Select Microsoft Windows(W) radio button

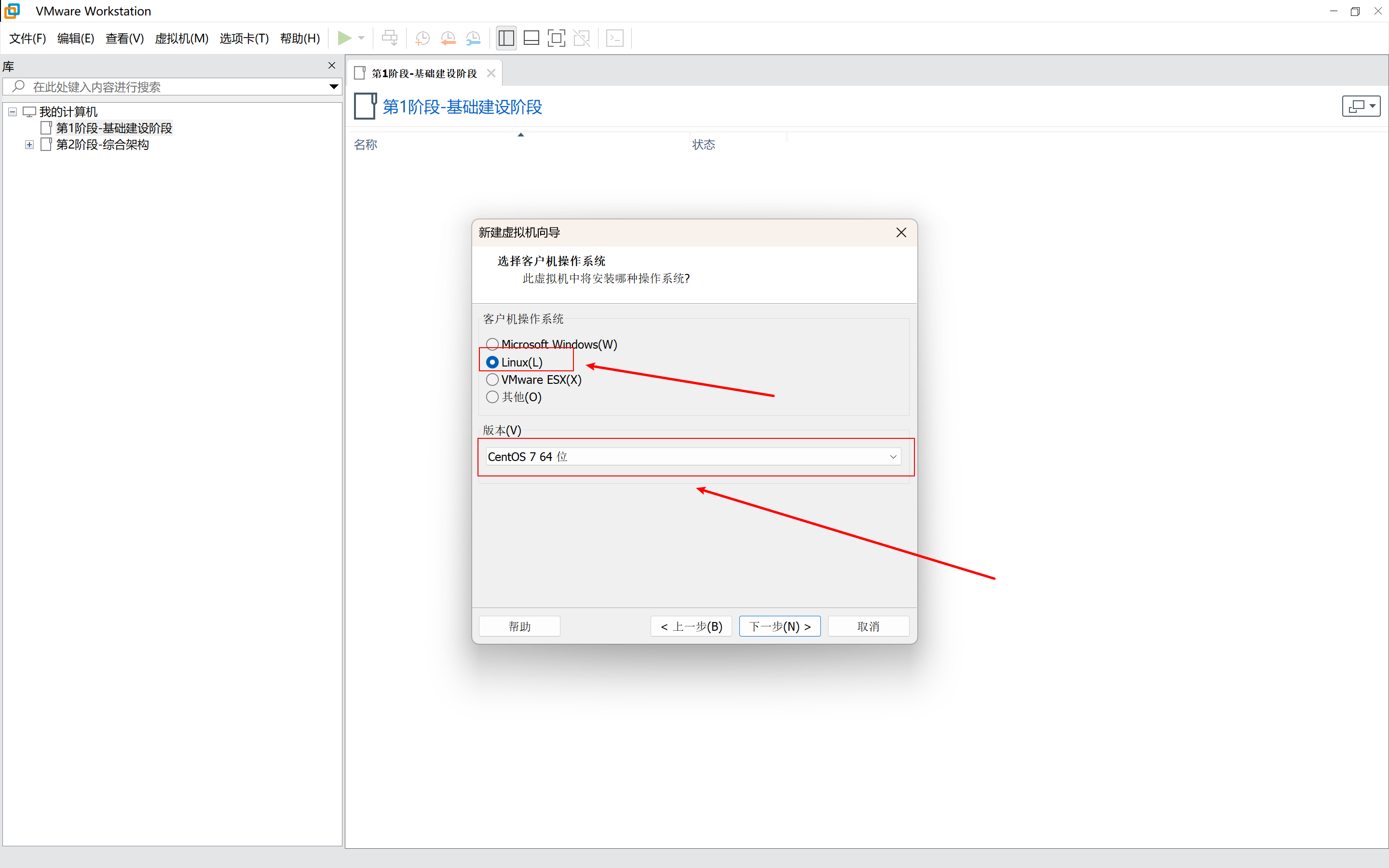[x=492, y=344]
